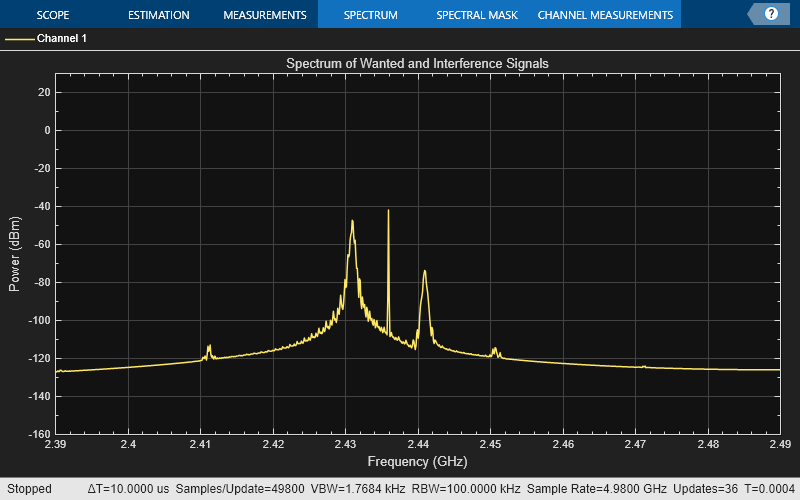This screenshot has height=500, width=800.
Task: Click the T=0.0004 status entry
Action: pyautogui.click(x=770, y=489)
